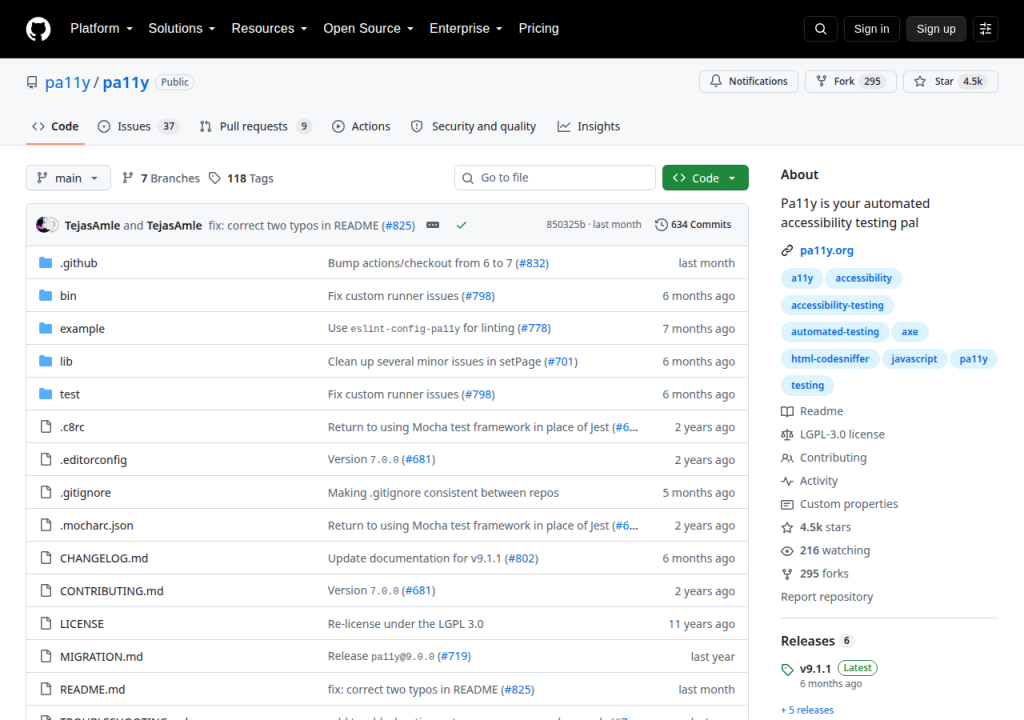The height and width of the screenshot is (720, 1024).
Task: Click the example folder icon
Action: click(x=46, y=328)
